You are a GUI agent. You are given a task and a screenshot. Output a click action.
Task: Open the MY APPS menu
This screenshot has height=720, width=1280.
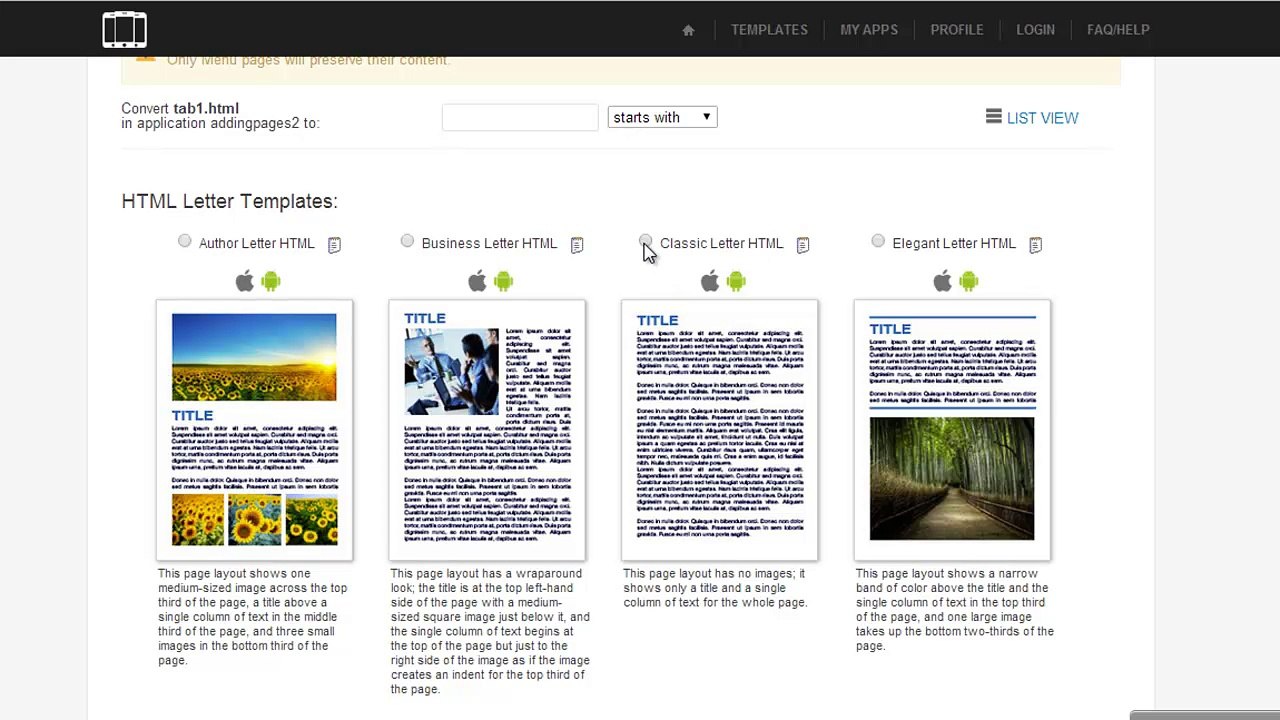pos(869,30)
